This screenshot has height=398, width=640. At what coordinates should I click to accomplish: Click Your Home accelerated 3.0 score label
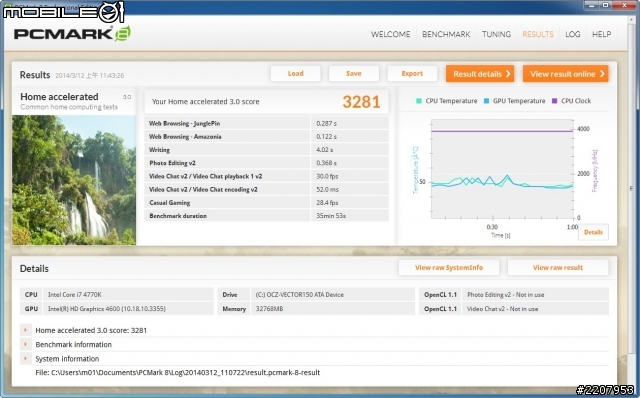coord(205,102)
